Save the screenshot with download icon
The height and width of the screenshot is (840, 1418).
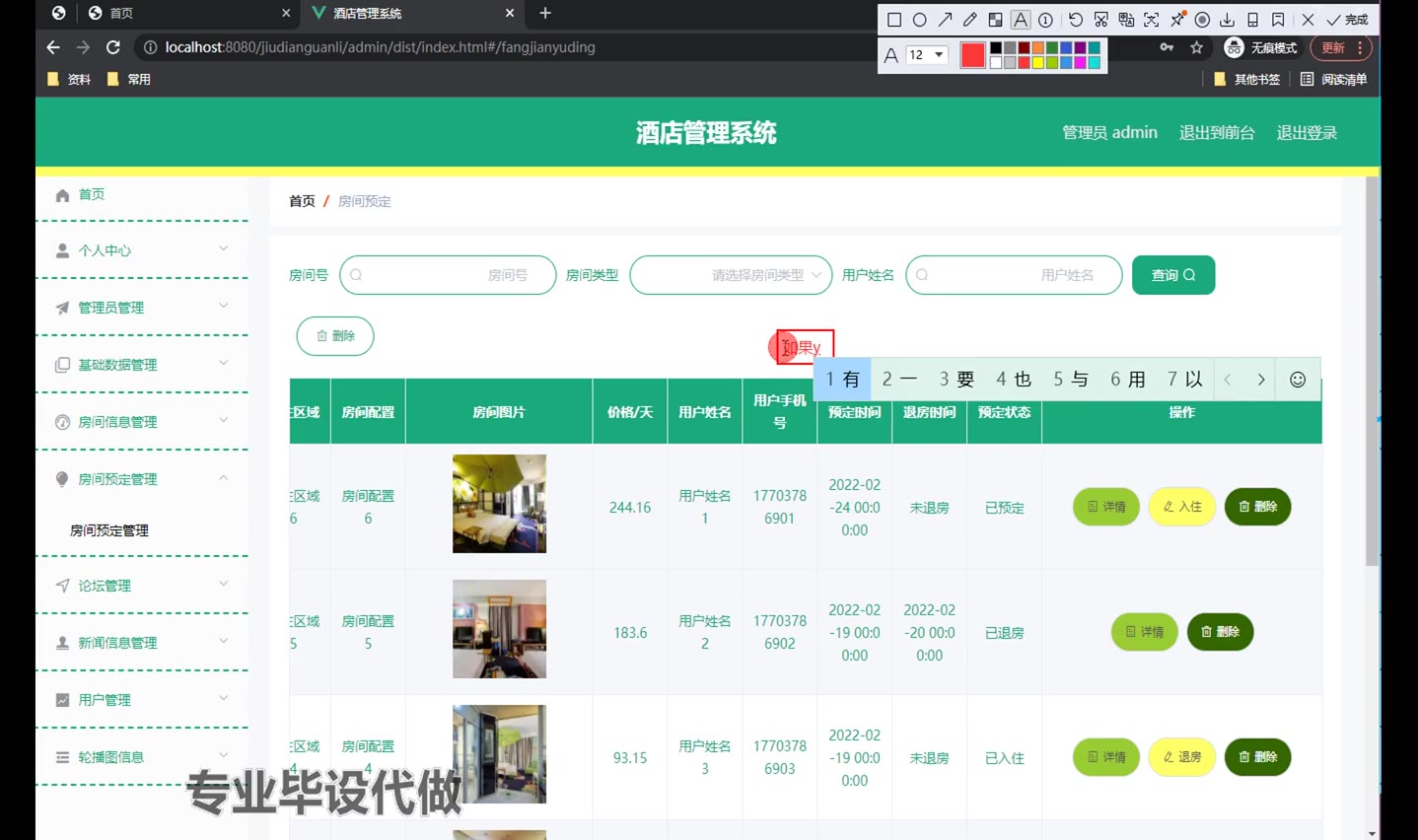point(1227,20)
